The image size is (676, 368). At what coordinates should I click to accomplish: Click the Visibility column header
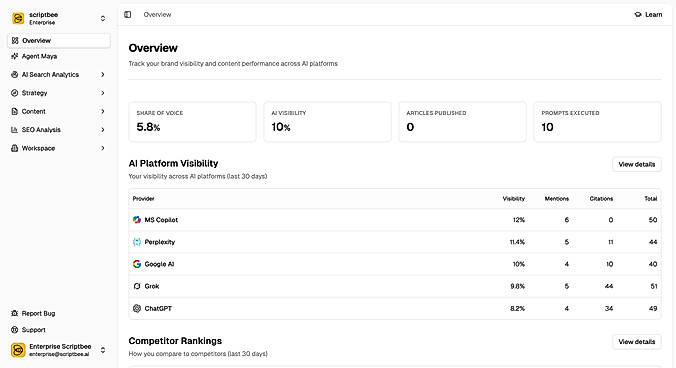[513, 199]
